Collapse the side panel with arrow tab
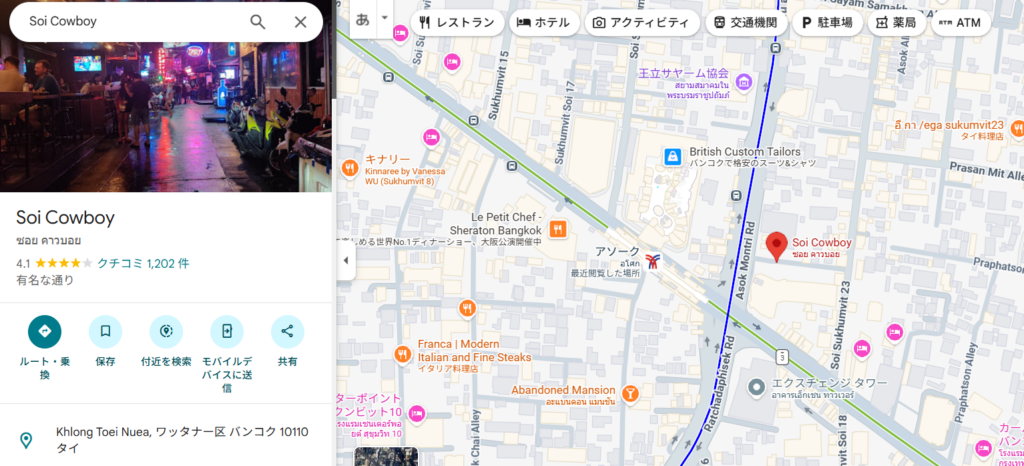The height and width of the screenshot is (466, 1024). (x=346, y=260)
